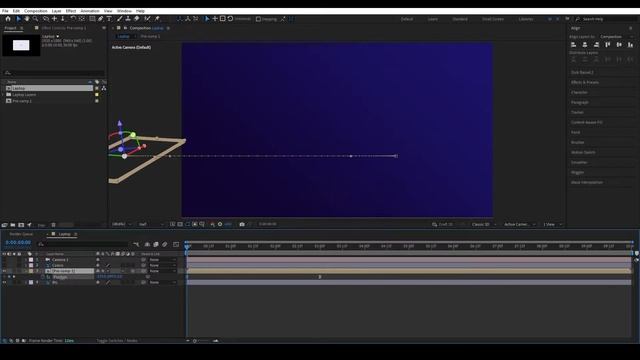This screenshot has width=640, height=360.
Task: Toggle Position property stopwatch
Action: (x=42, y=277)
